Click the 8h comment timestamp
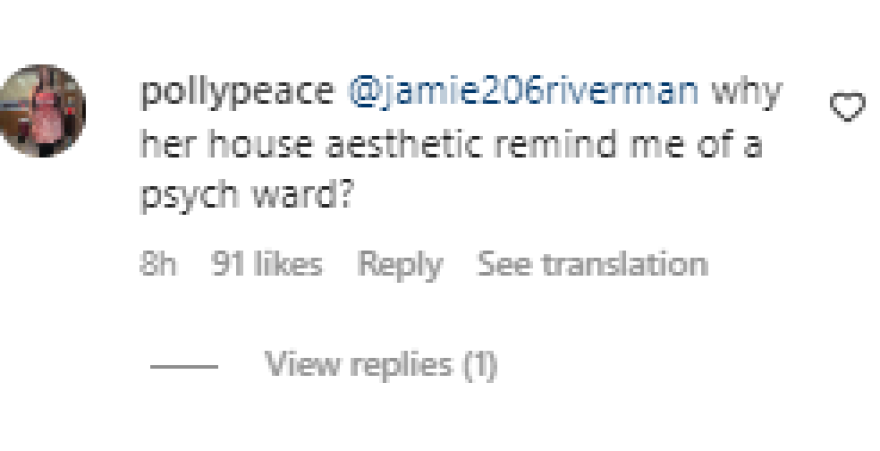 (x=158, y=264)
